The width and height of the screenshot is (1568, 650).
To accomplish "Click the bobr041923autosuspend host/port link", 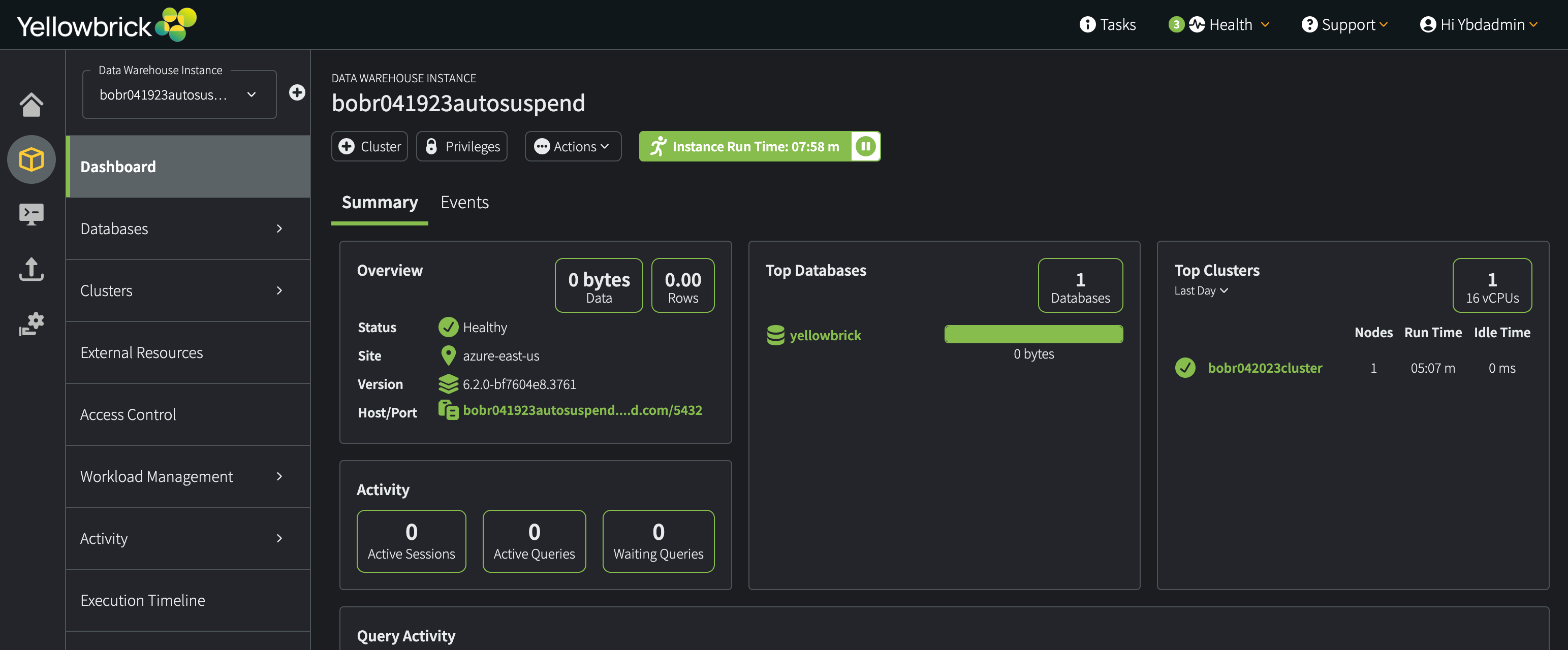I will click(582, 410).
